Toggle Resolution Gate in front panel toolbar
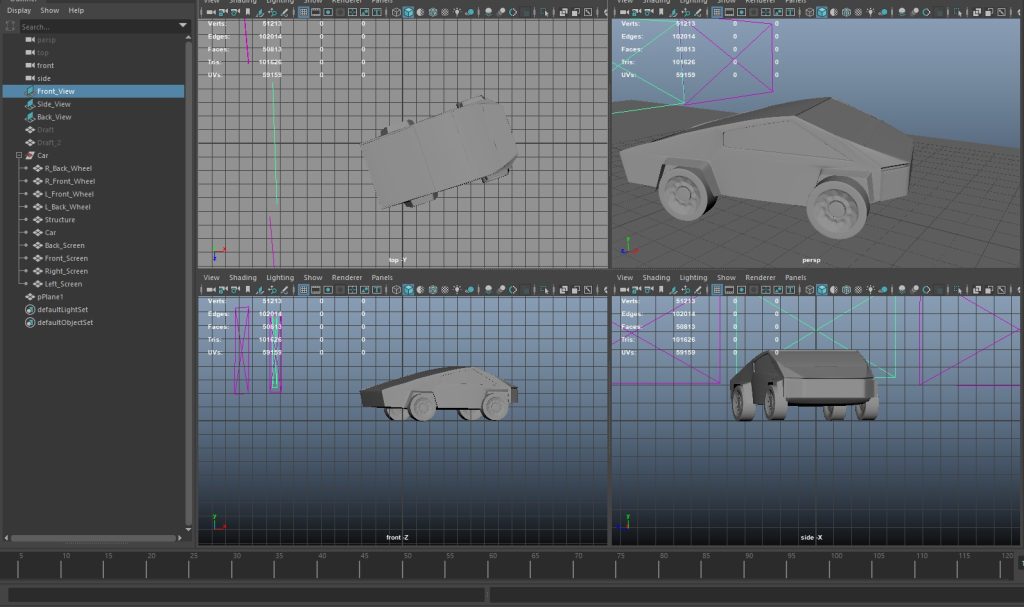This screenshot has height=607, width=1024. [x=328, y=289]
